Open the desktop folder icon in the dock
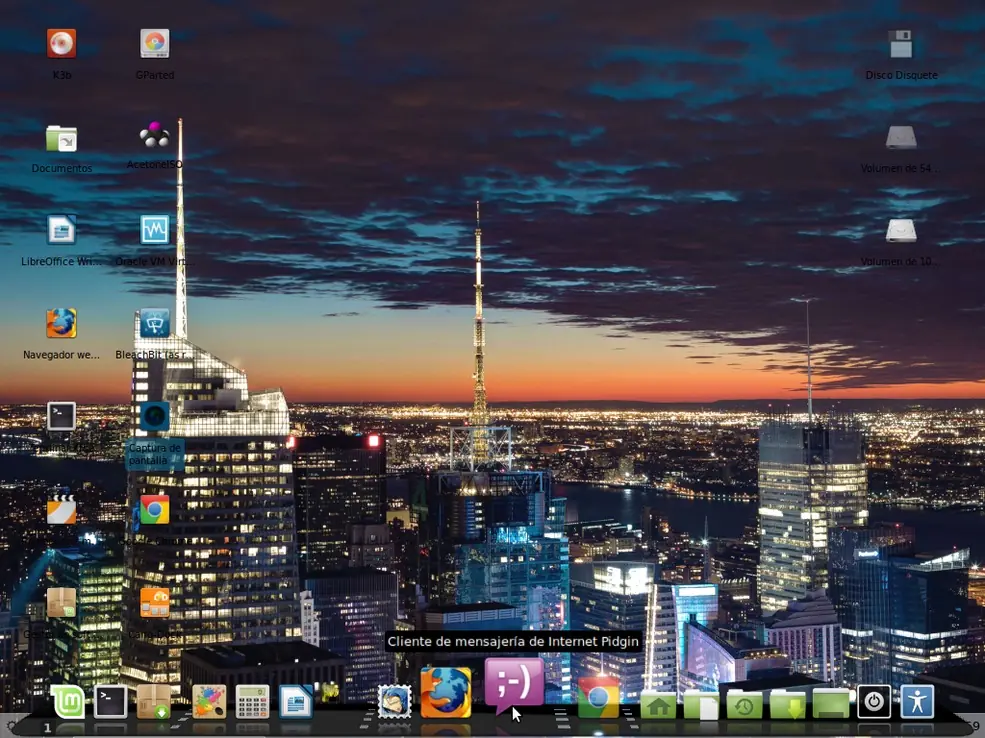Image resolution: width=985 pixels, height=738 pixels. (831, 703)
